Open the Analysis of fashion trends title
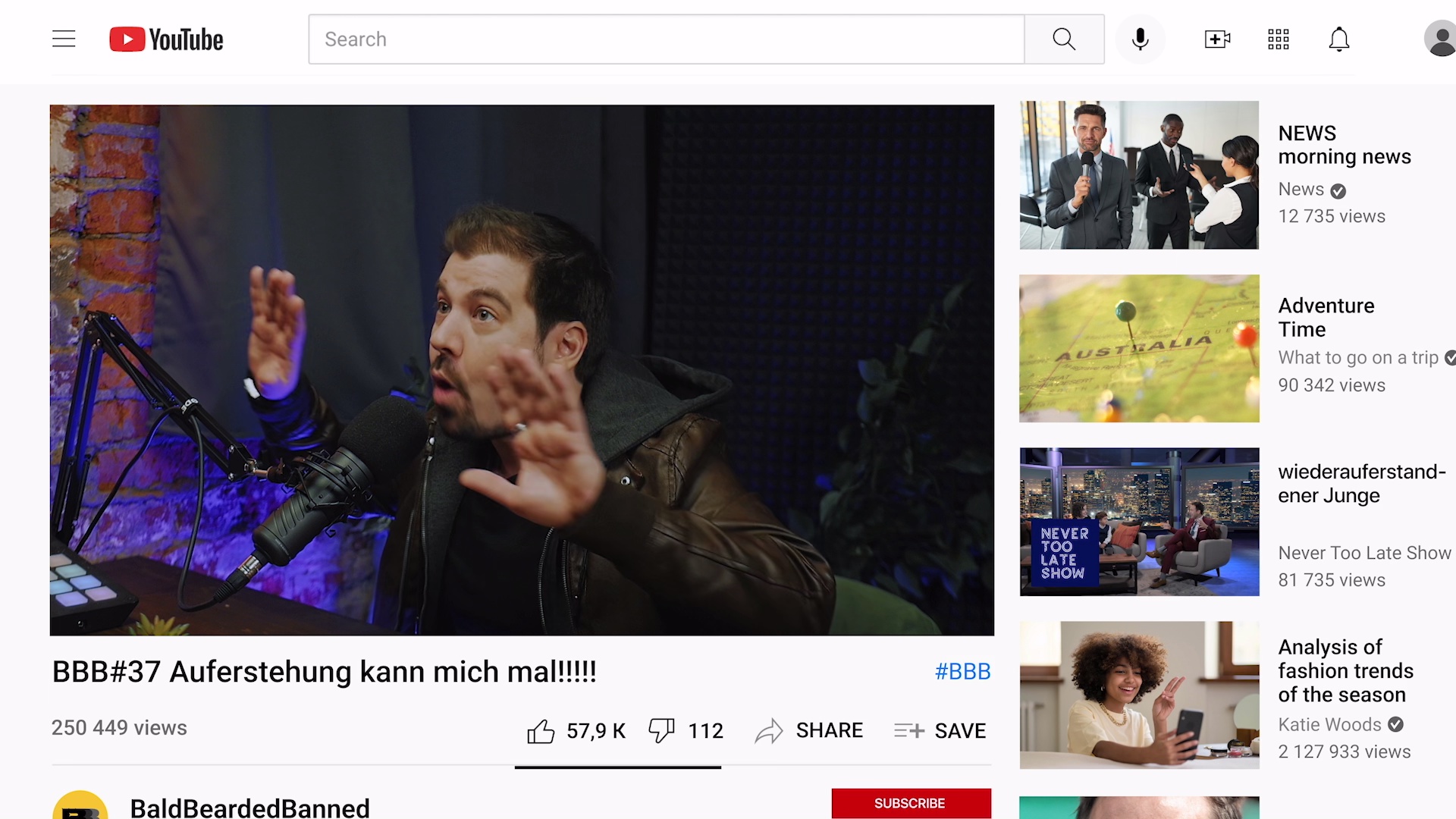Viewport: 1456px width, 819px height. [1345, 670]
